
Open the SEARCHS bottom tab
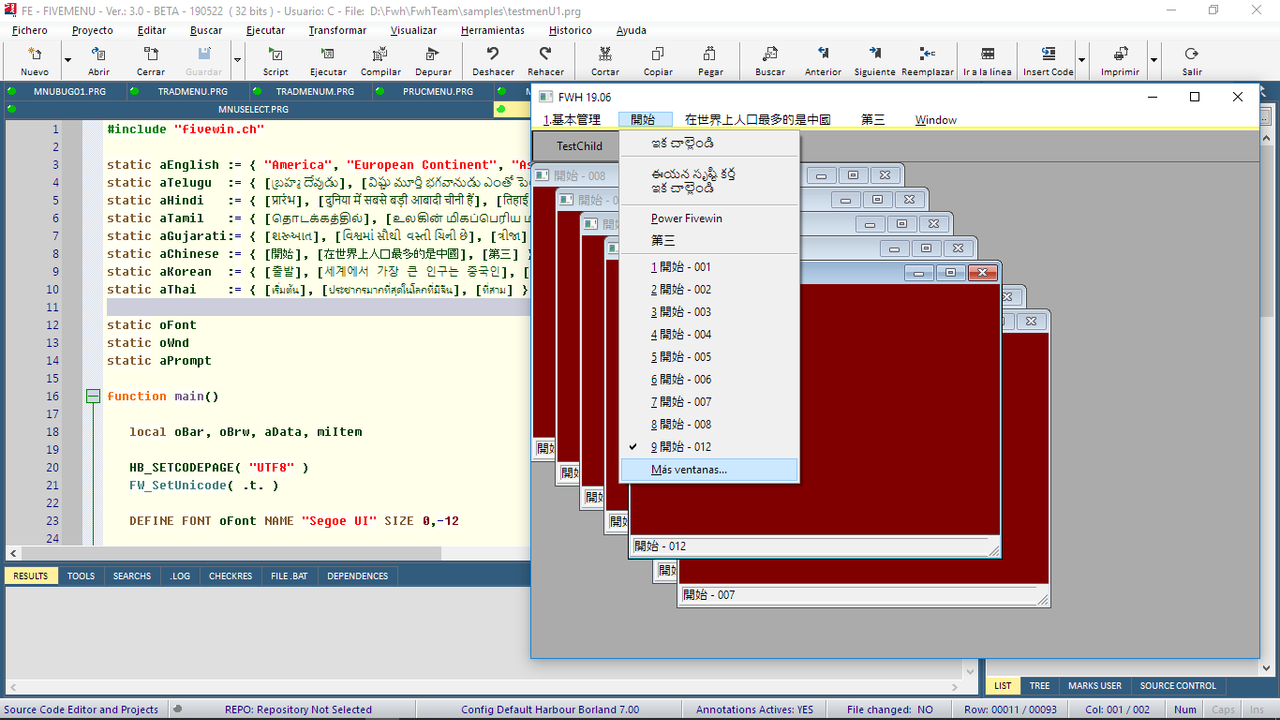coord(132,576)
